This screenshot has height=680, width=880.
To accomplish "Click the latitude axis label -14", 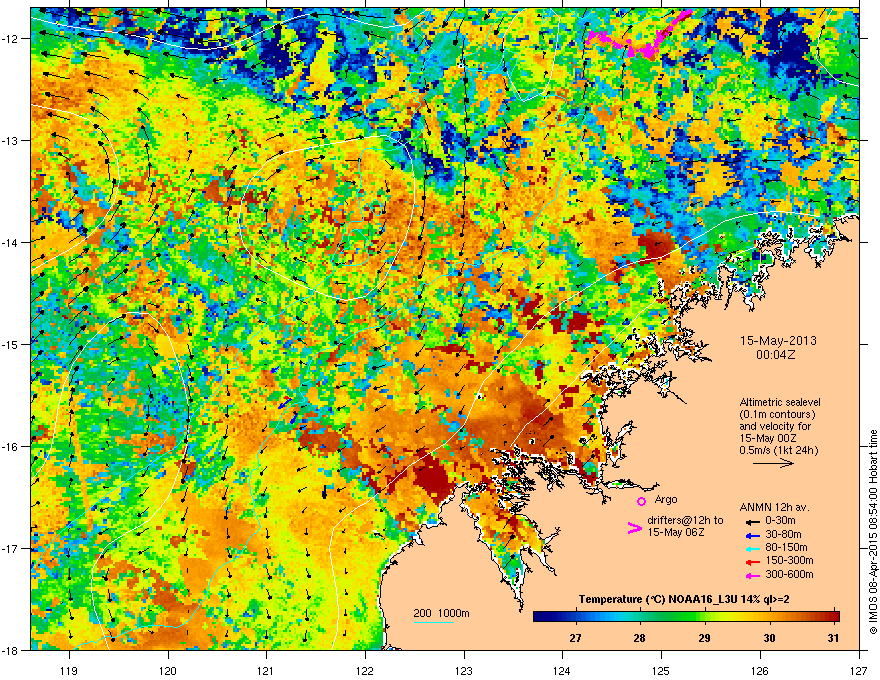I will coord(10,242).
